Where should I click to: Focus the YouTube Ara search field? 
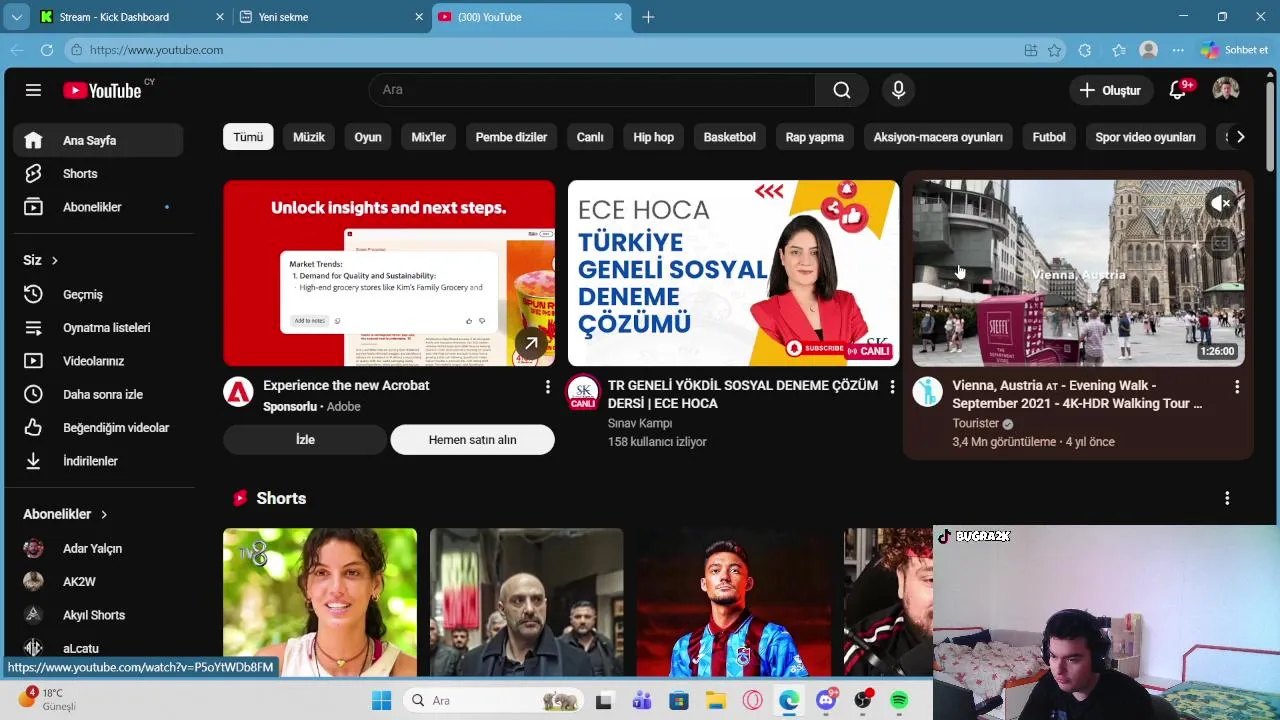(x=592, y=90)
